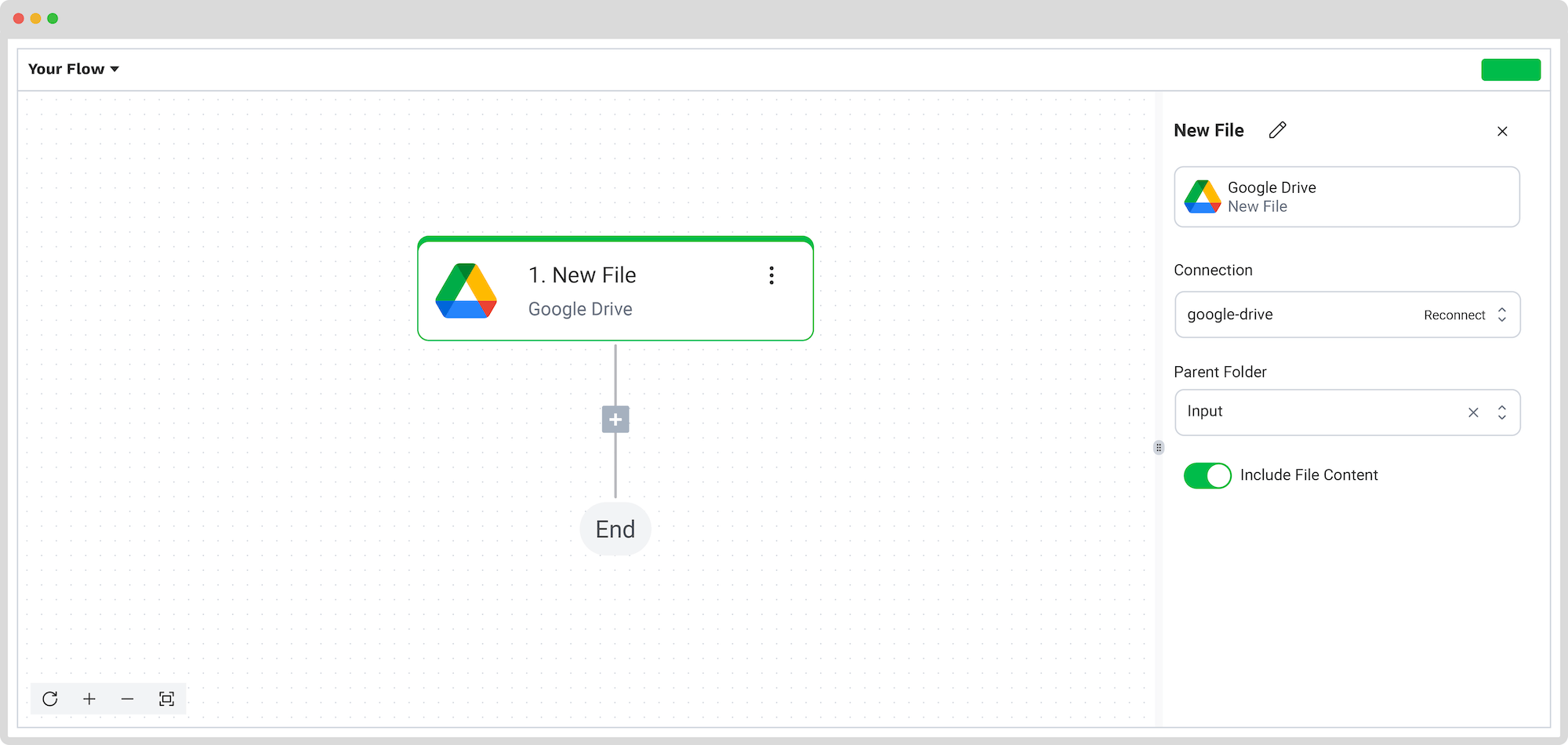Click the Include File Content label

pos(1308,475)
